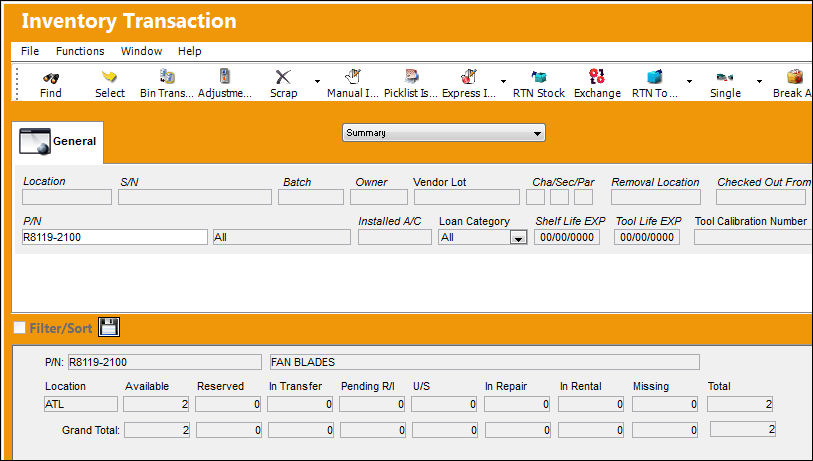Click the Owner input field
This screenshot has width=813, height=461.
tap(379, 197)
